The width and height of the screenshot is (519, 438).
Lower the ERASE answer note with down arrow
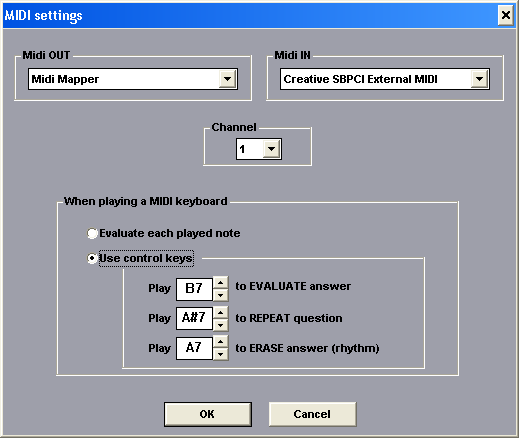tap(220, 354)
